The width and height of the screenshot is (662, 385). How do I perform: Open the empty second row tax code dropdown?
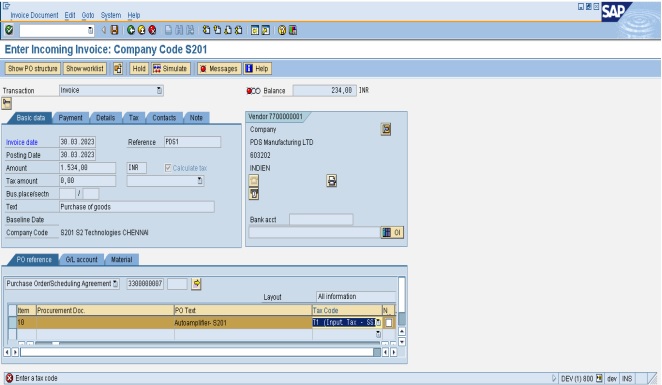click(378, 334)
